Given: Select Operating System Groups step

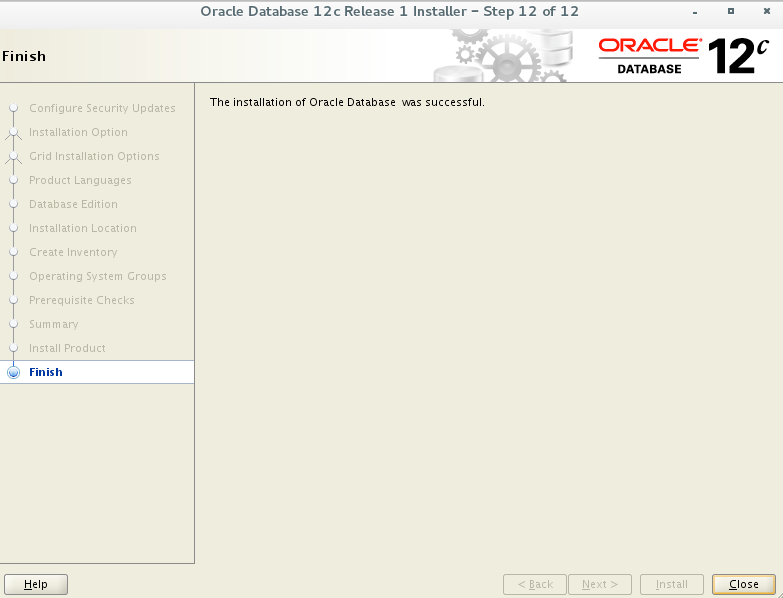Looking at the screenshot, I should click(x=98, y=276).
